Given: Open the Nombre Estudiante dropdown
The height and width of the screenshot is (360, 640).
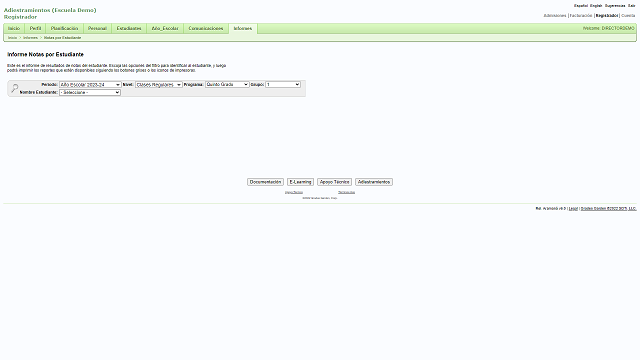Looking at the screenshot, I should tap(90, 93).
